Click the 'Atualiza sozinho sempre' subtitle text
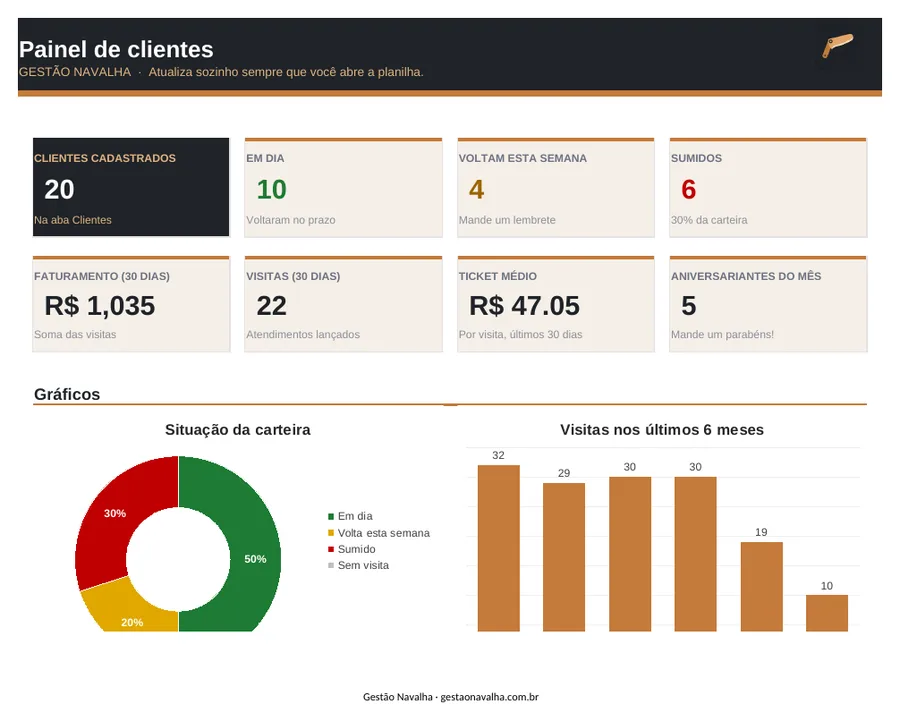 (x=286, y=72)
